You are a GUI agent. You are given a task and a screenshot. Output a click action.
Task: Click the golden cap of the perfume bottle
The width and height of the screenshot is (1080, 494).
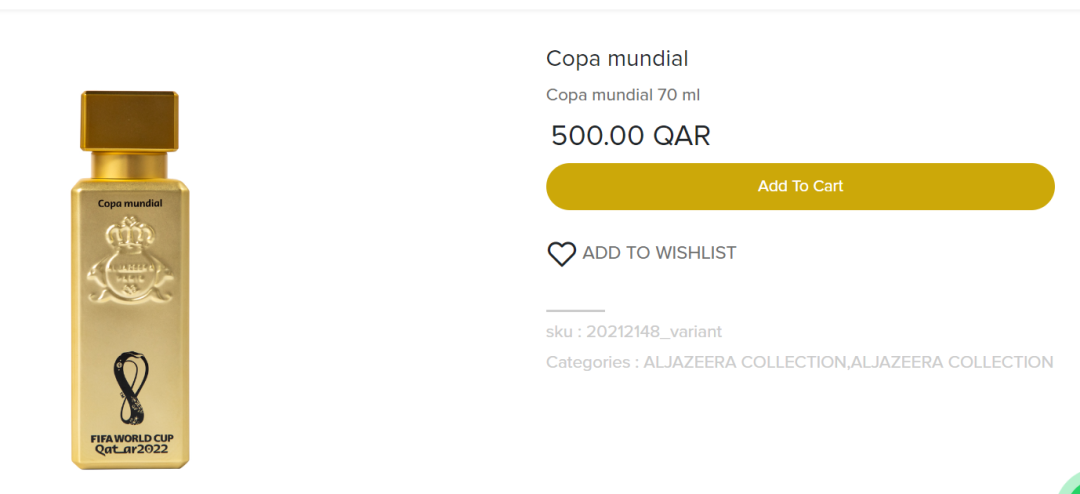click(130, 120)
